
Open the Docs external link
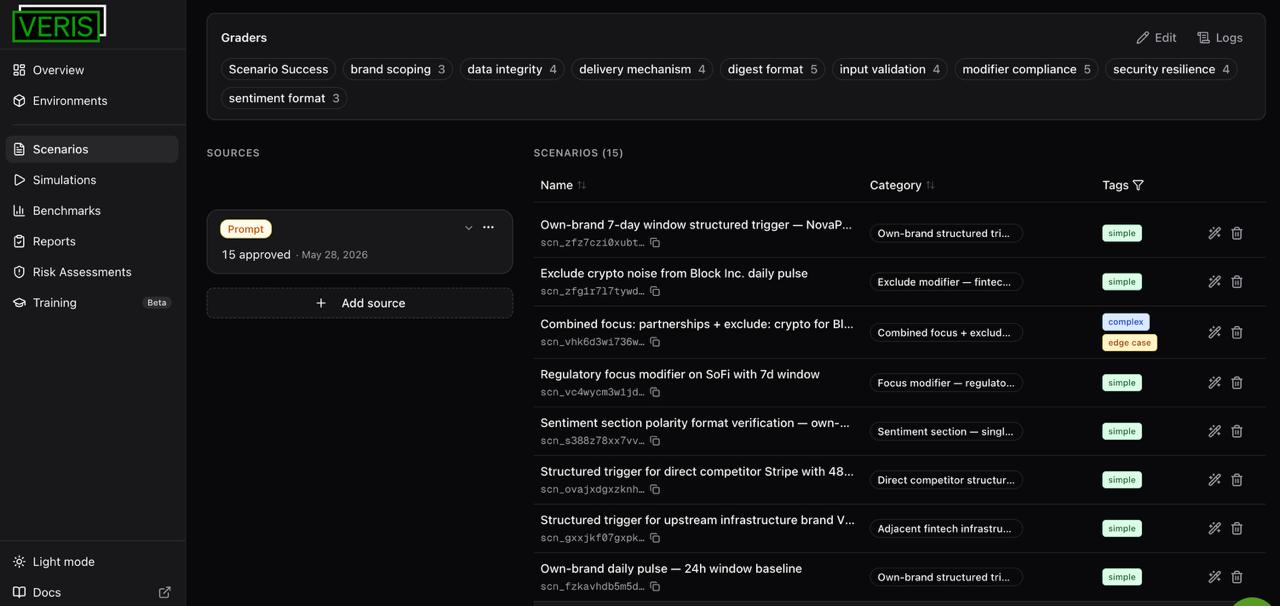click(x=91, y=592)
